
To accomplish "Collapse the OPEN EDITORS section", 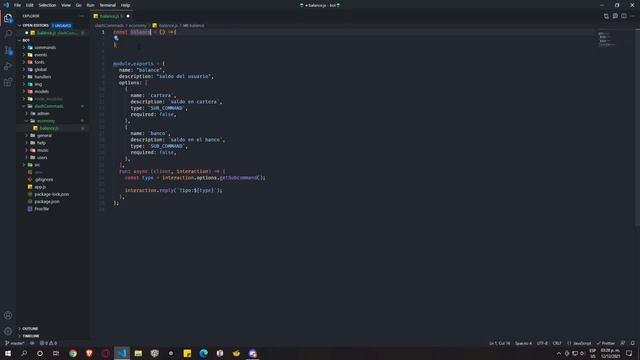I will pyautogui.click(x=53, y=25).
